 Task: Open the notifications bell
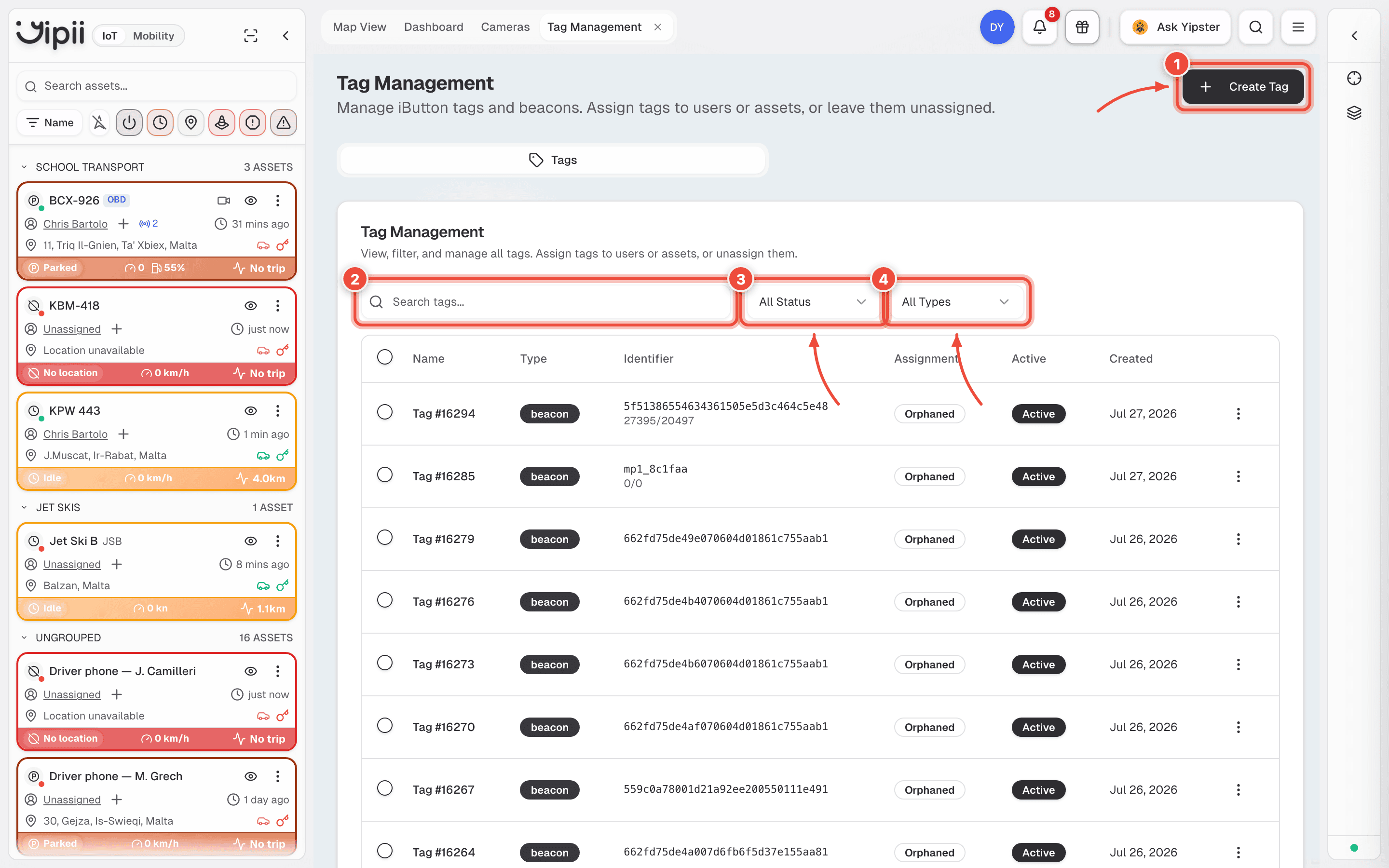click(1039, 27)
